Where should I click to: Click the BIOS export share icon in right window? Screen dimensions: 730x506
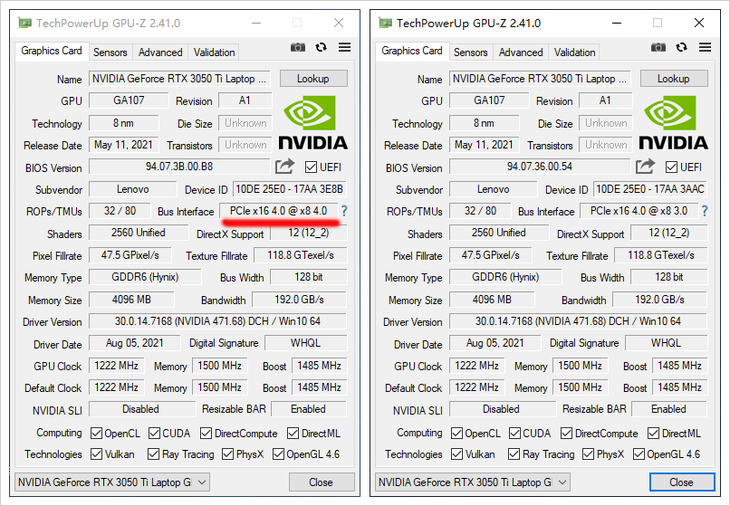coord(645,166)
